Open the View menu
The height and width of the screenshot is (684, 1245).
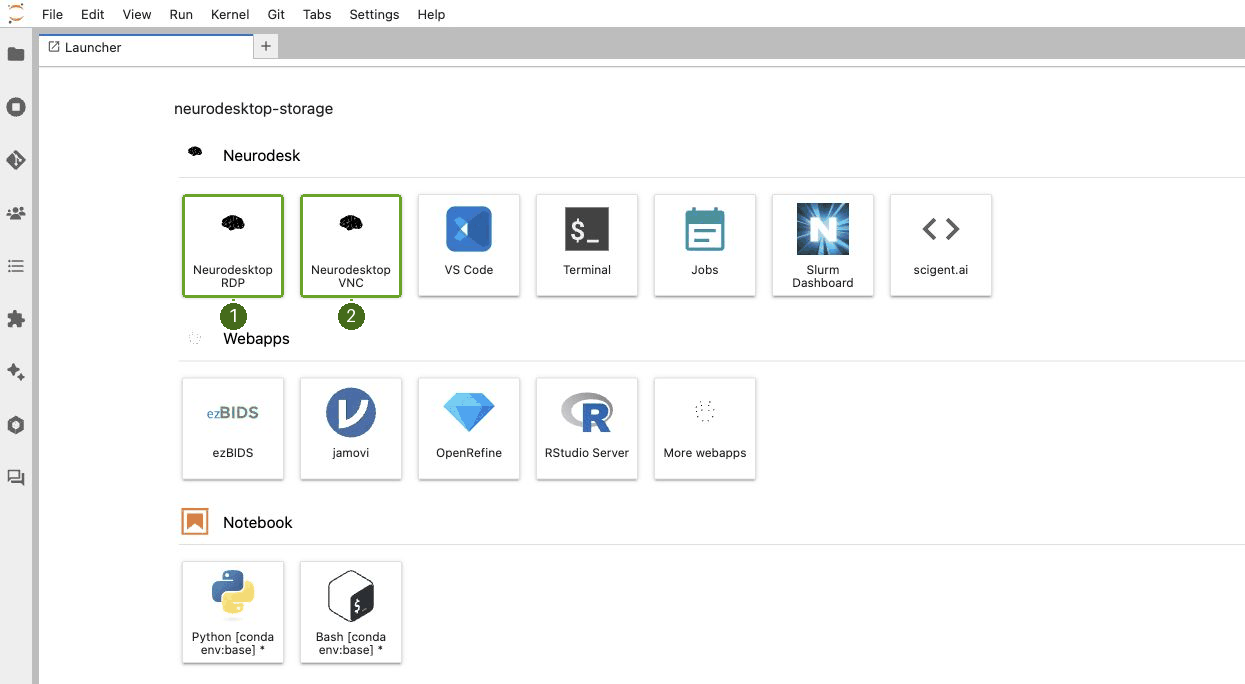137,14
